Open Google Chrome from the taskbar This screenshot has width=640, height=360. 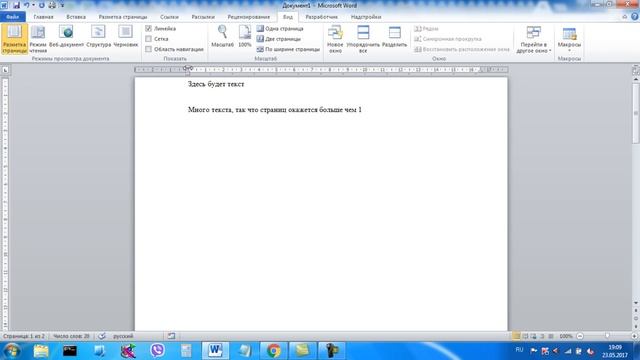[273, 351]
